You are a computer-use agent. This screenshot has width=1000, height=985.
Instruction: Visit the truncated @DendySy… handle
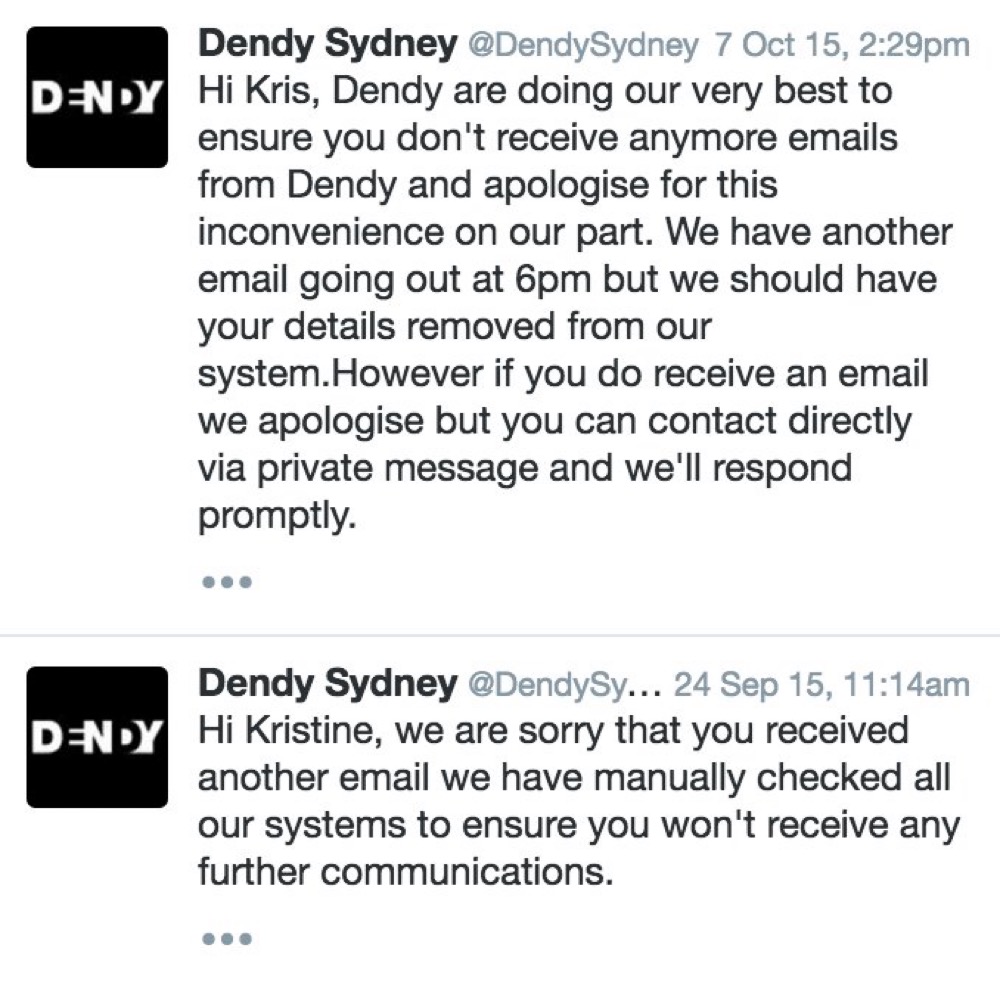click(566, 685)
